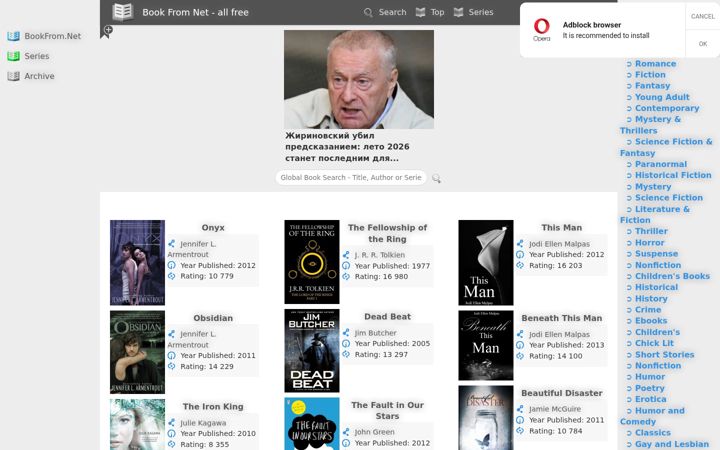Click the Series book icon in header
The height and width of the screenshot is (450, 720).
458,12
